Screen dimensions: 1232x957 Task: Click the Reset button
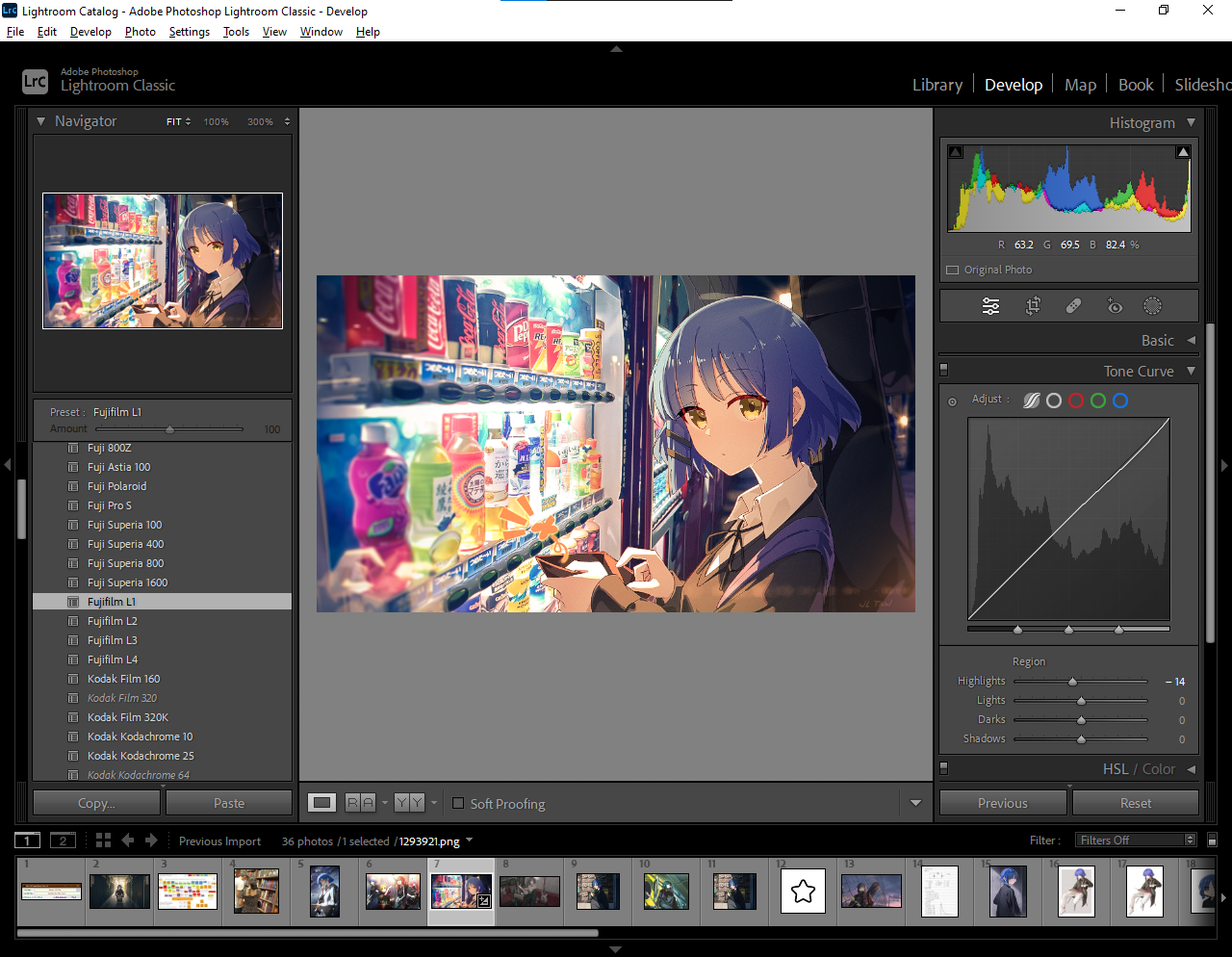[x=1136, y=803]
